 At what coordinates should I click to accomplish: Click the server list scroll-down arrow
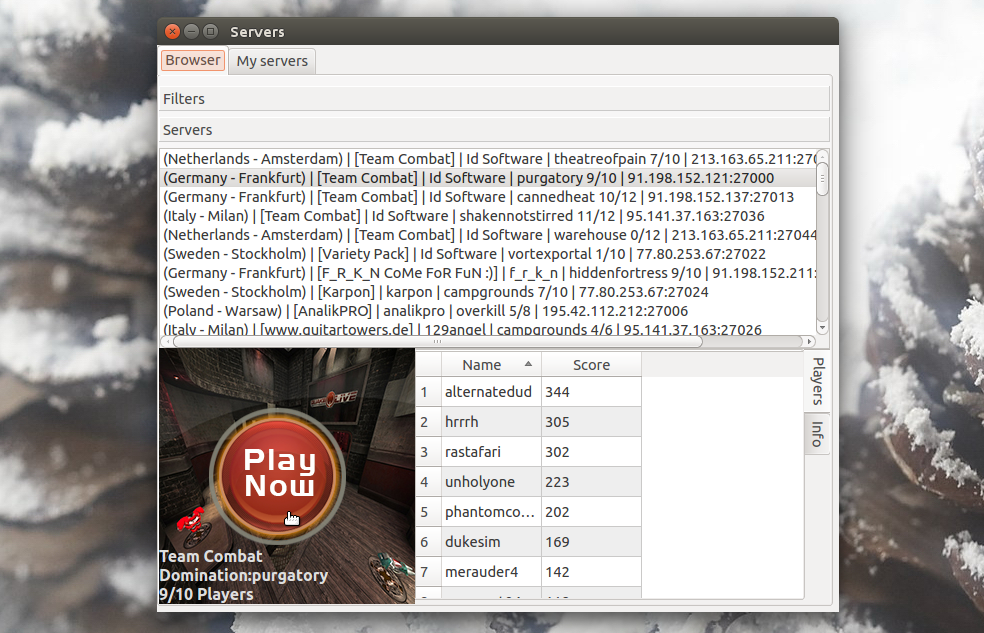[x=823, y=328]
